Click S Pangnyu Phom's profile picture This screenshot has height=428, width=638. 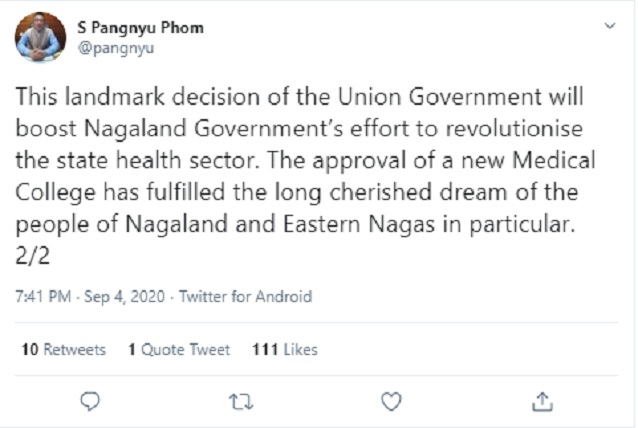(x=40, y=37)
